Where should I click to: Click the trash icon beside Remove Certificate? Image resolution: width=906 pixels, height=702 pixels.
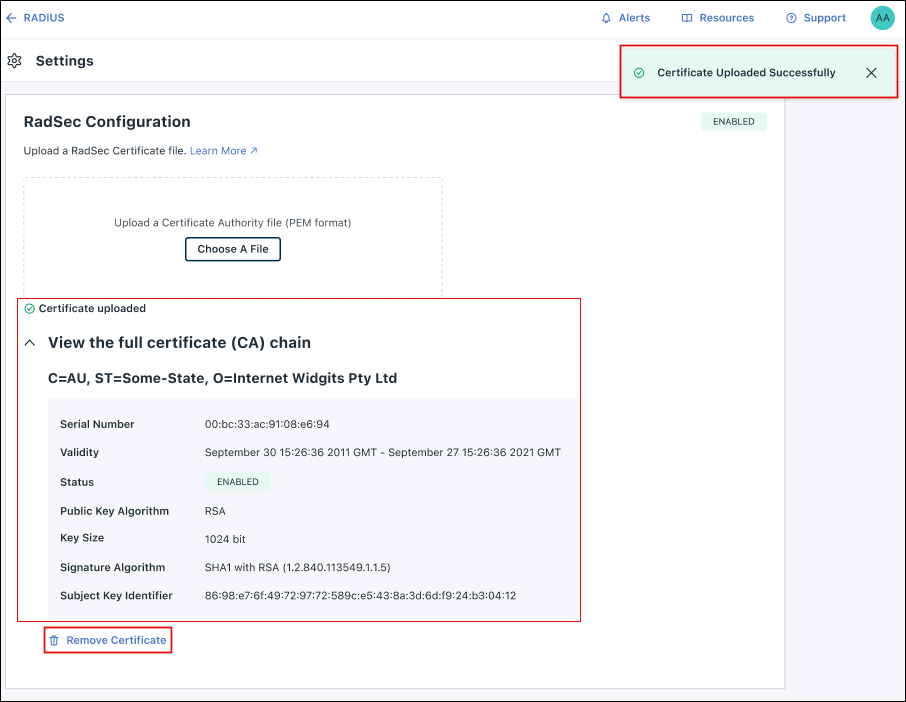coord(55,640)
